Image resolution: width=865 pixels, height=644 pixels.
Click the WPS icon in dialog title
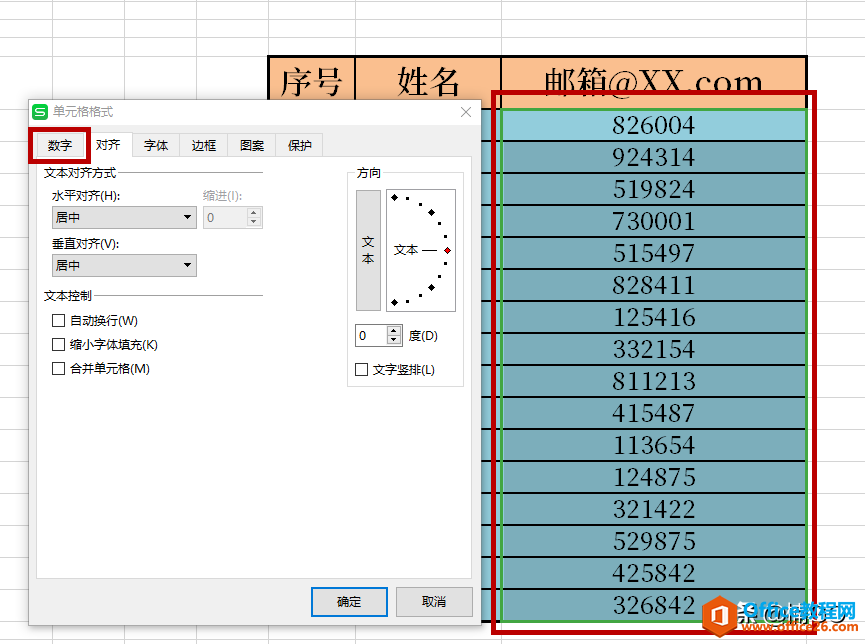pyautogui.click(x=40, y=112)
